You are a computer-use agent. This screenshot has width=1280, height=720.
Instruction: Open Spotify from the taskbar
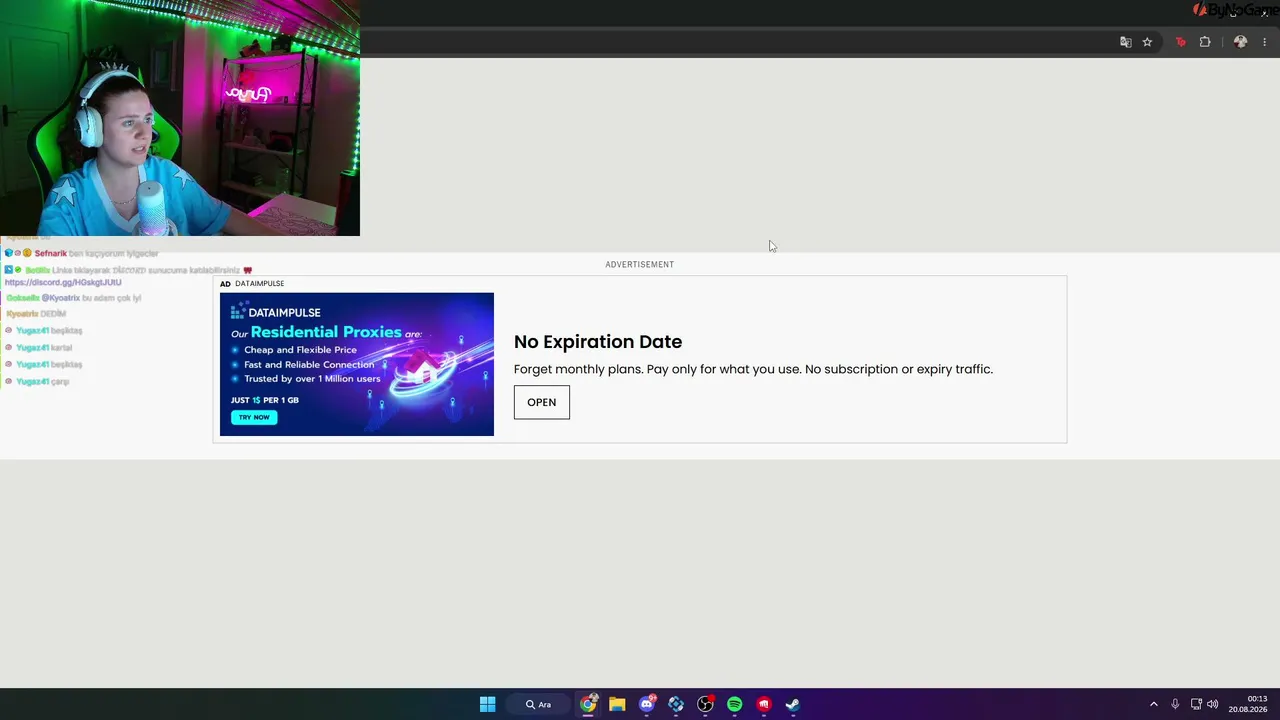pyautogui.click(x=735, y=704)
